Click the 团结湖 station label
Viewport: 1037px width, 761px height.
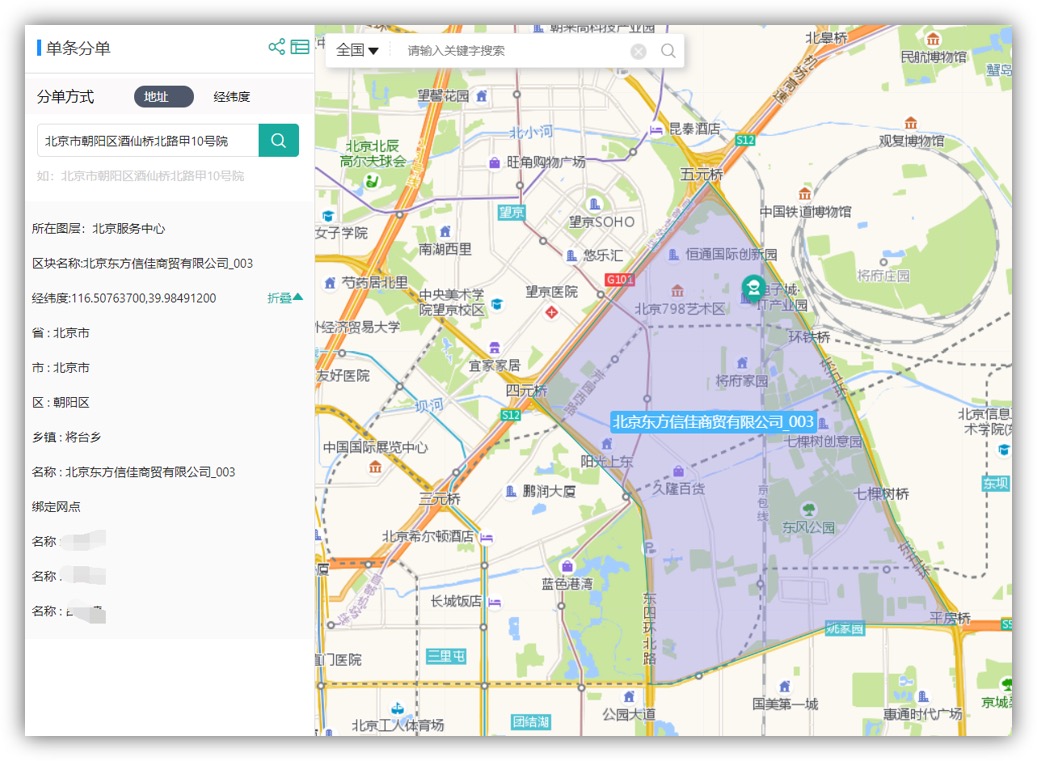(x=531, y=721)
